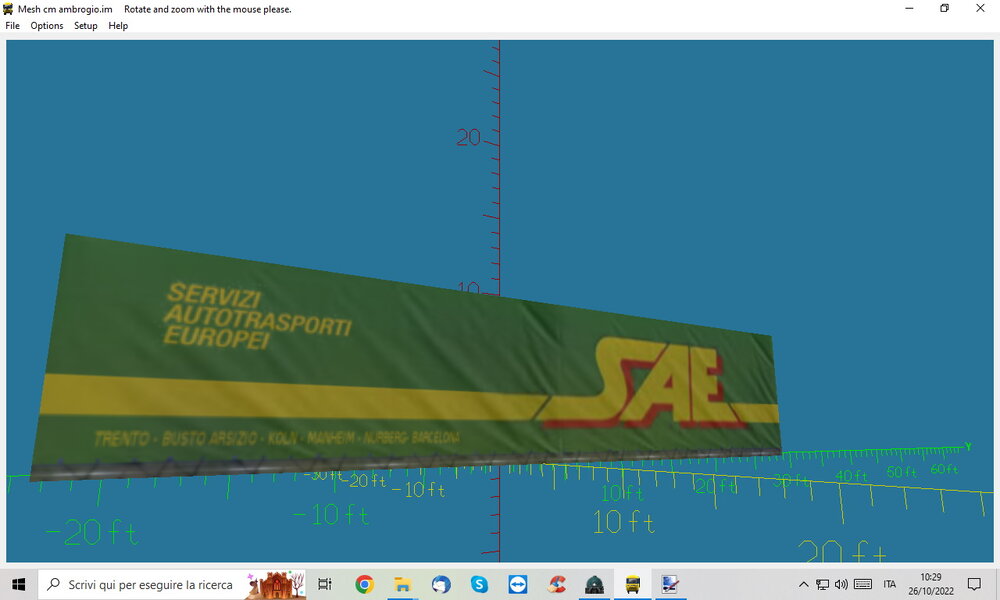
Task: Click the yellow truck taskbar icon
Action: [x=633, y=584]
